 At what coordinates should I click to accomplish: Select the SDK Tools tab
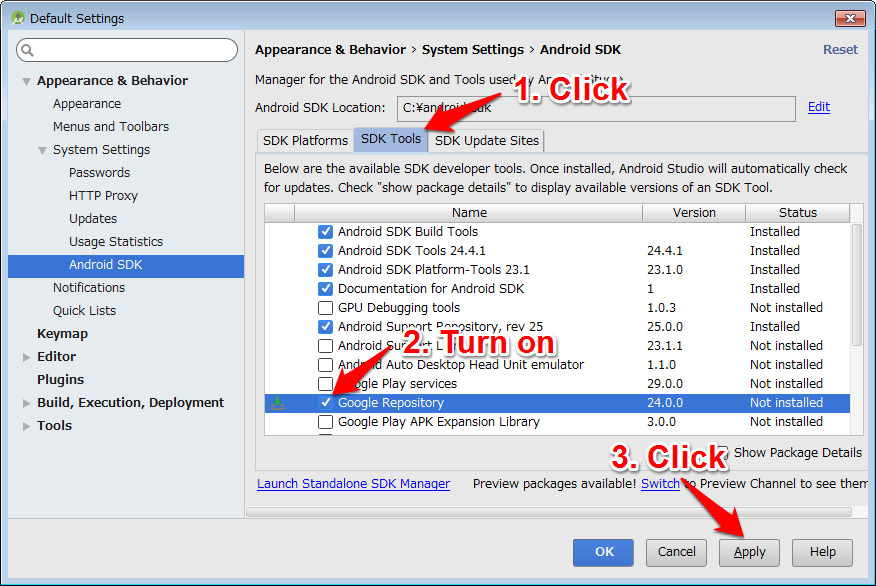[391, 139]
